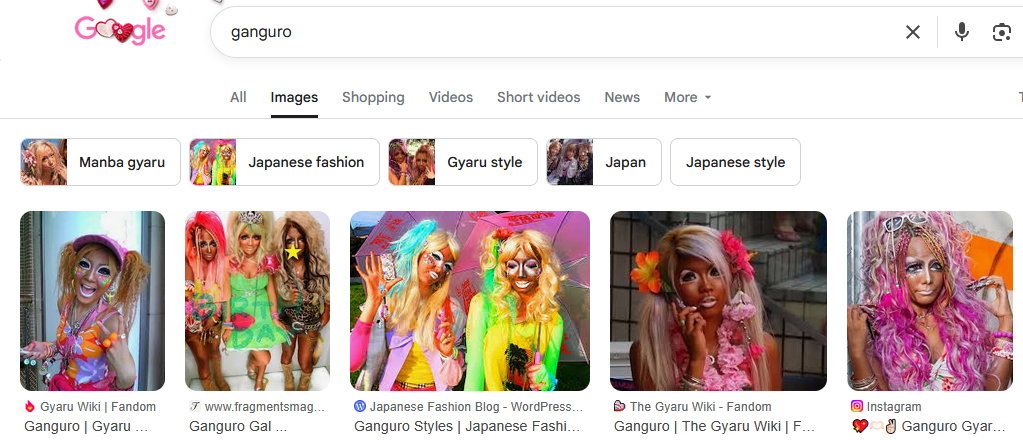Select the Japan suggestion chip

pyautogui.click(x=604, y=162)
